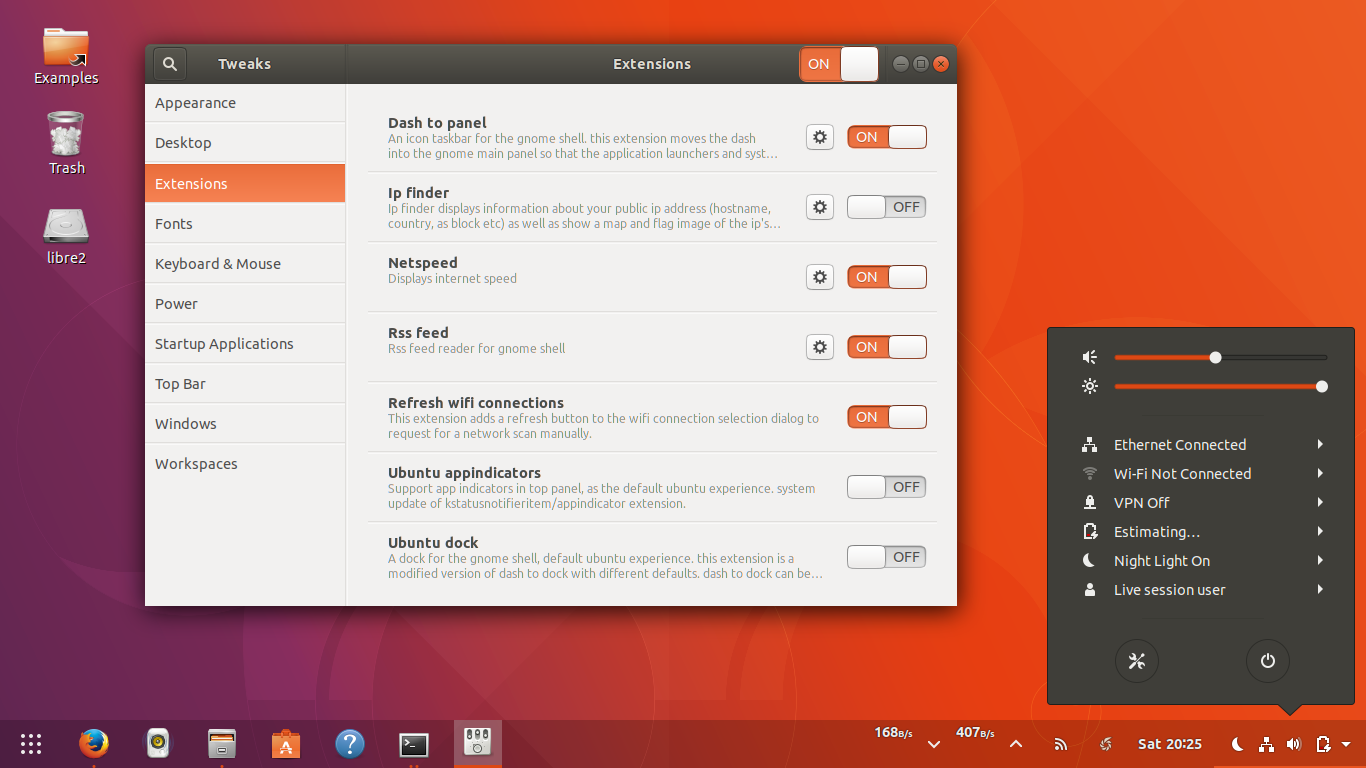Enable the Ubuntu appindicators extension
Image resolution: width=1366 pixels, height=768 pixels.
point(887,487)
